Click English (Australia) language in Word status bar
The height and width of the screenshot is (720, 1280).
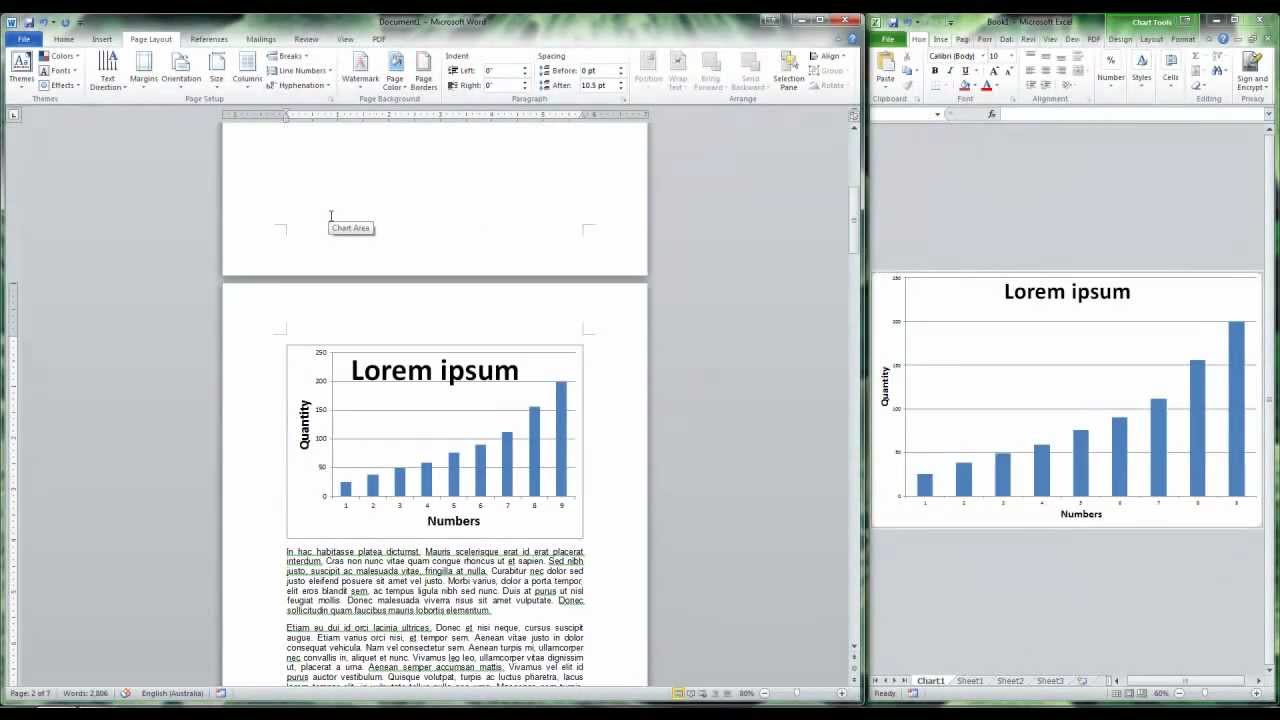(172, 693)
